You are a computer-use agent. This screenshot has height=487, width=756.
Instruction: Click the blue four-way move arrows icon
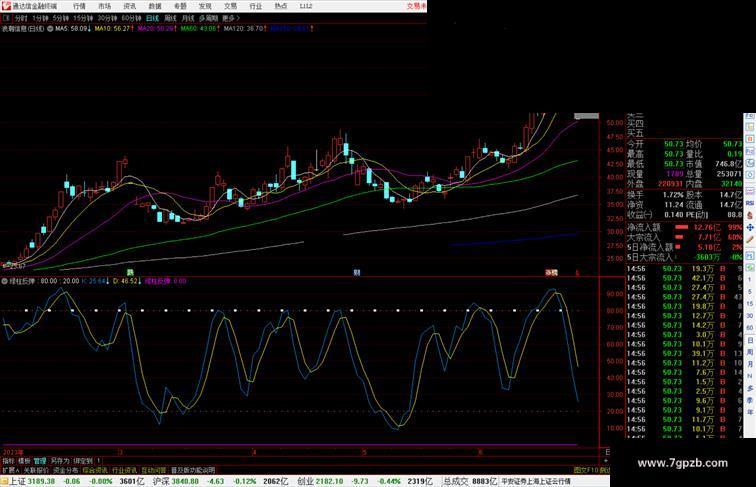coord(750,227)
